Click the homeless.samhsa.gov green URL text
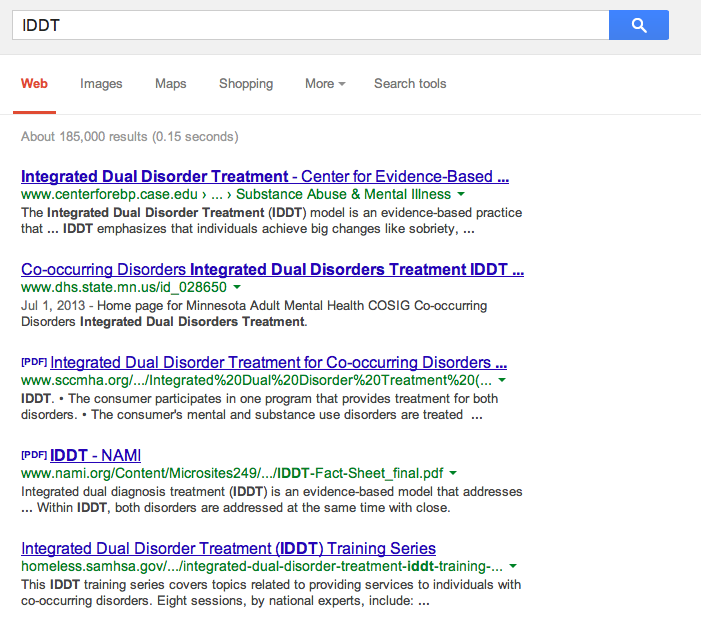Screen dimensions: 701x619 (262, 566)
